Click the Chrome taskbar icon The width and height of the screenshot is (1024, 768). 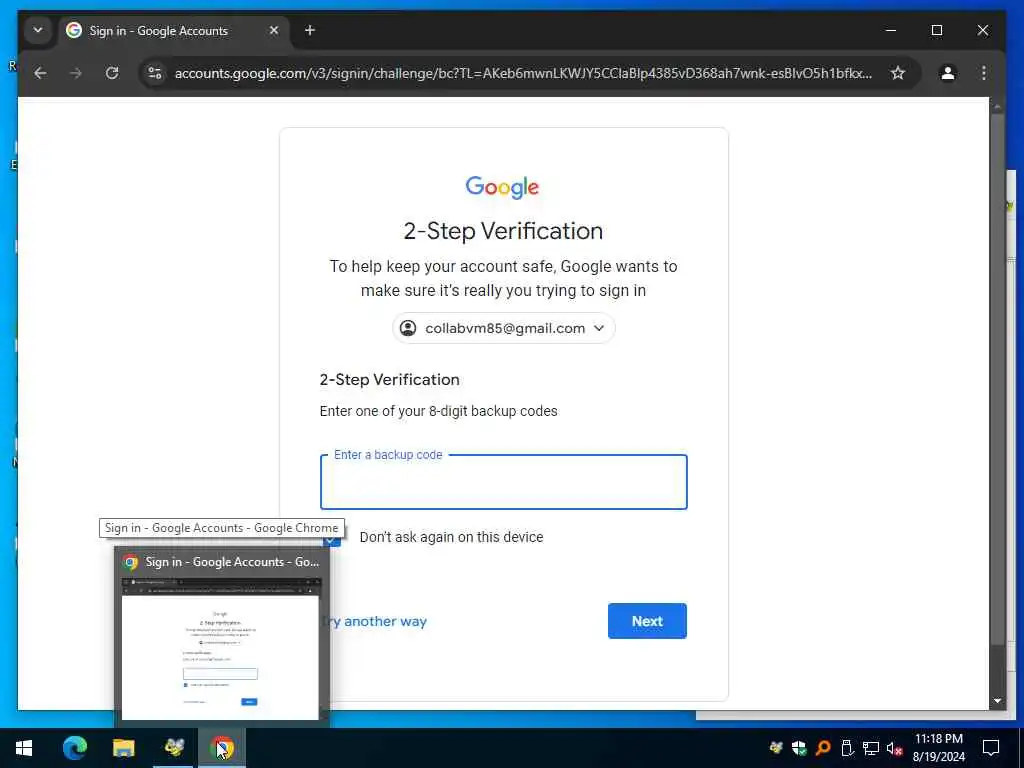[222, 748]
